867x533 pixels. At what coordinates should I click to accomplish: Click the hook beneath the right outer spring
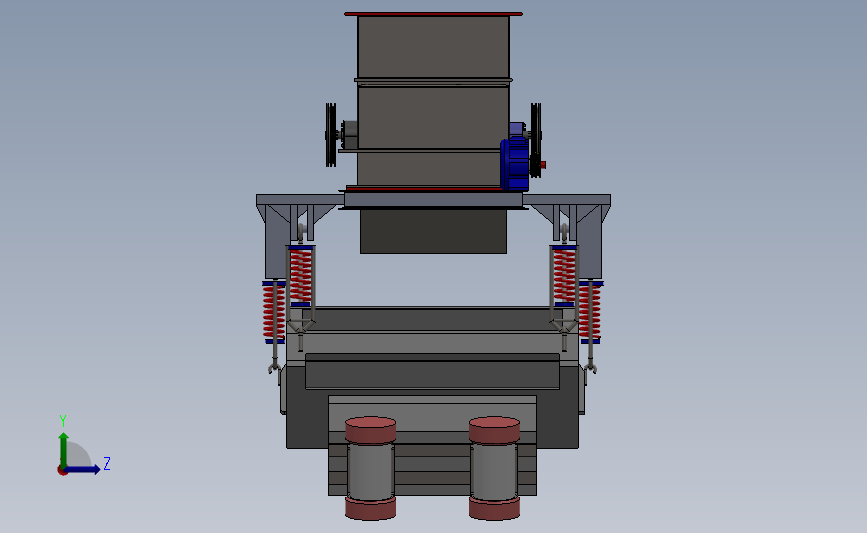coord(591,367)
